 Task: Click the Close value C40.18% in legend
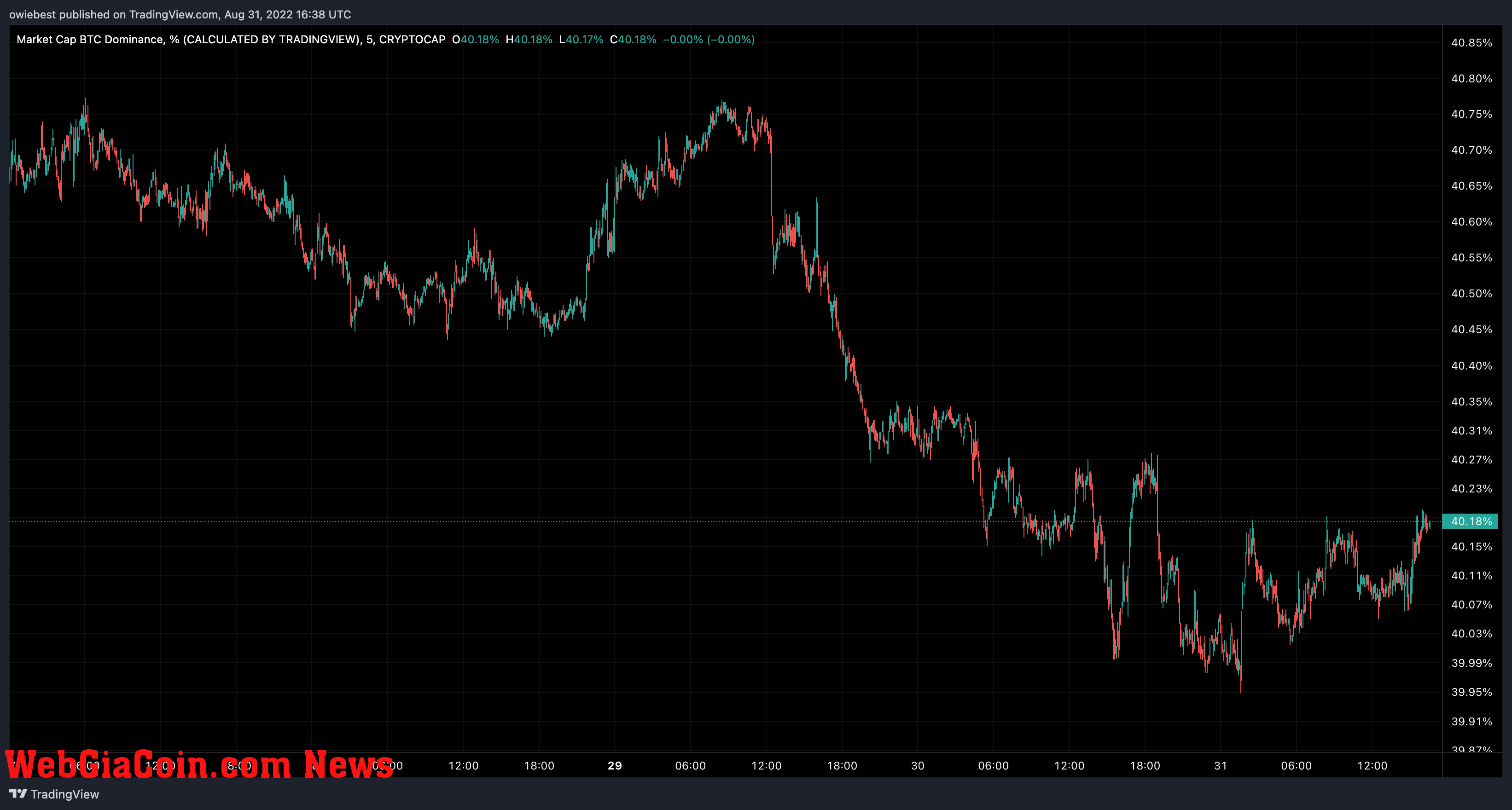coord(634,39)
